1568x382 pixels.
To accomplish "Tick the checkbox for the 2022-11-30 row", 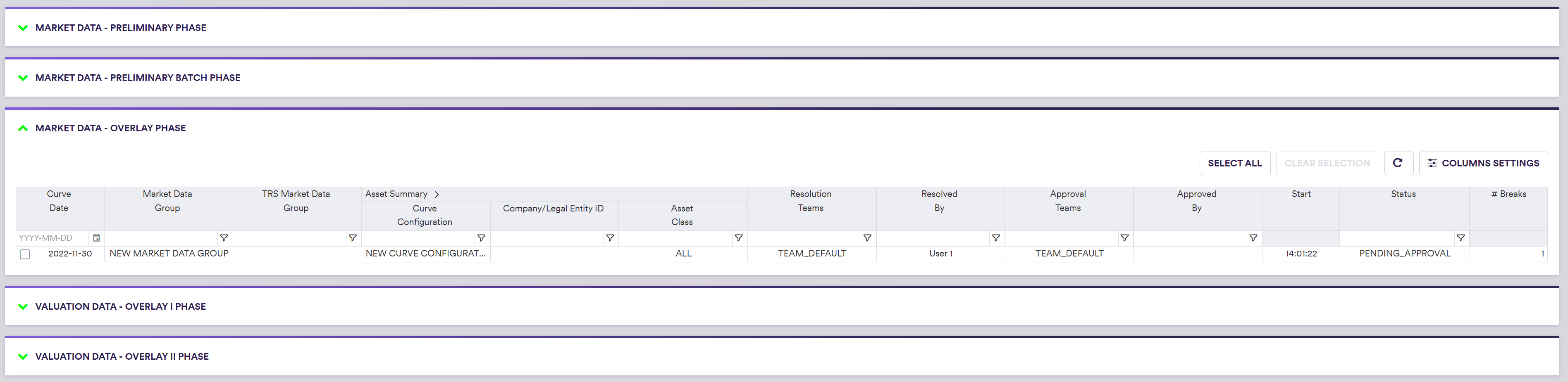I will (25, 254).
